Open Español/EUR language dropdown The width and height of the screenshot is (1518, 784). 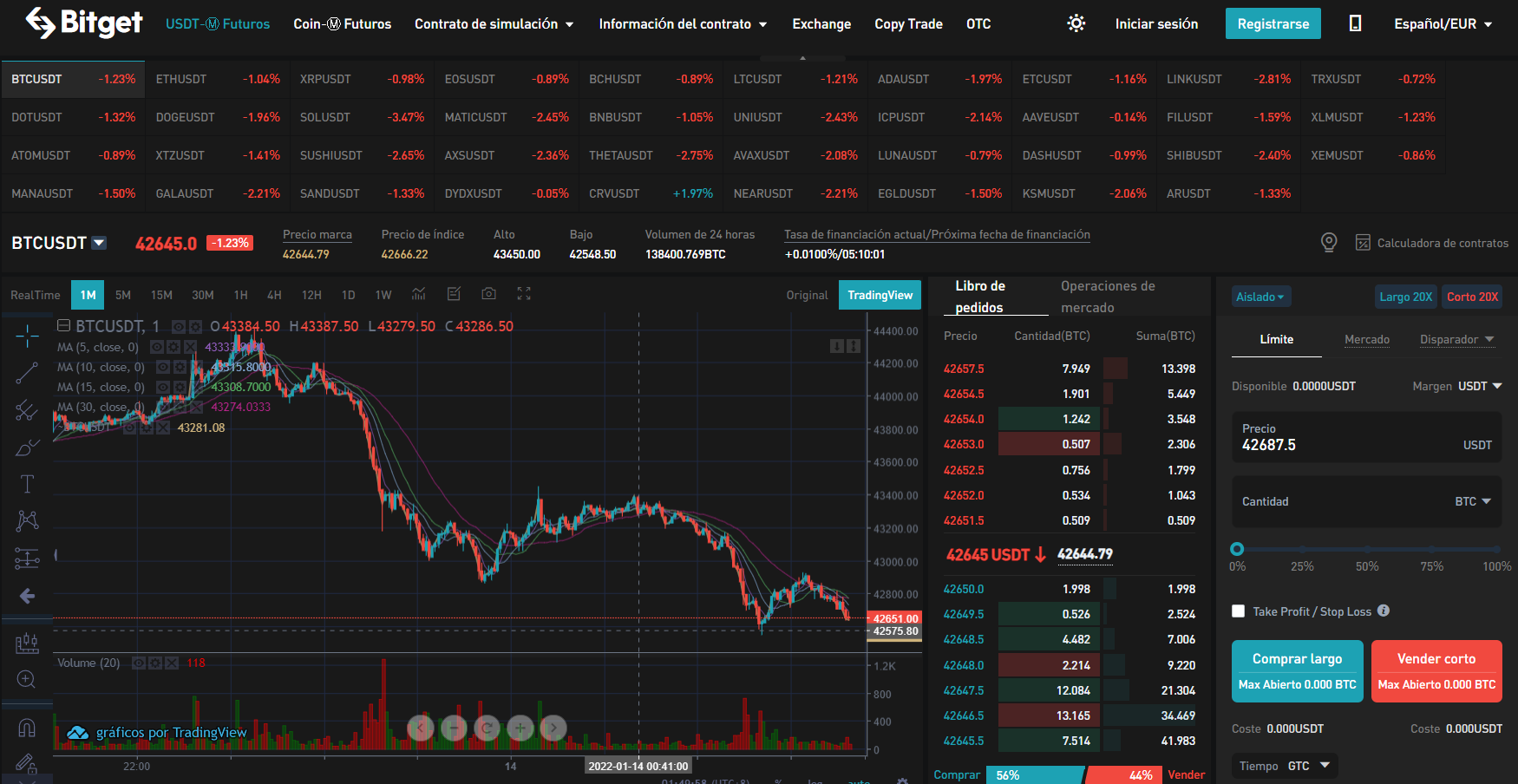(1443, 23)
